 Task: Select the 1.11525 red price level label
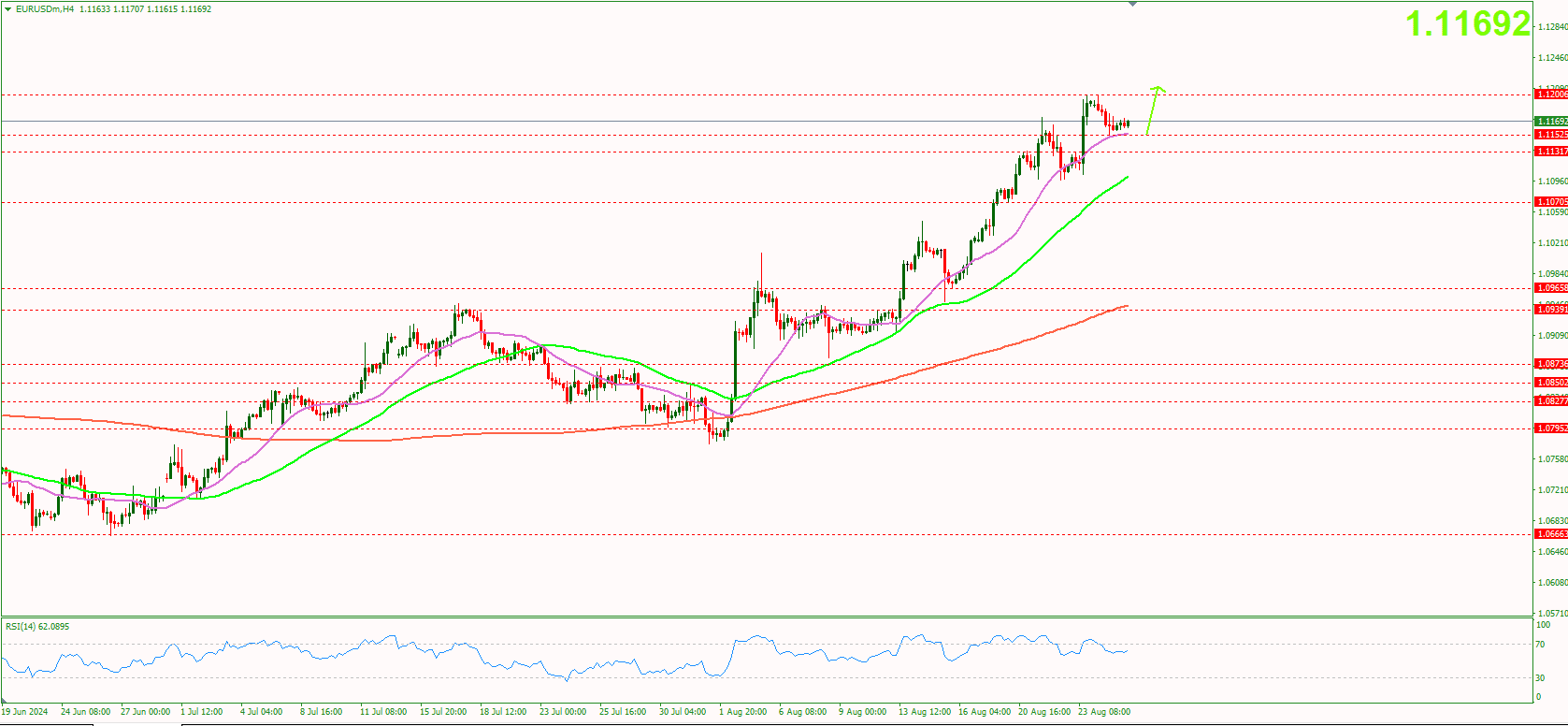tap(1551, 135)
